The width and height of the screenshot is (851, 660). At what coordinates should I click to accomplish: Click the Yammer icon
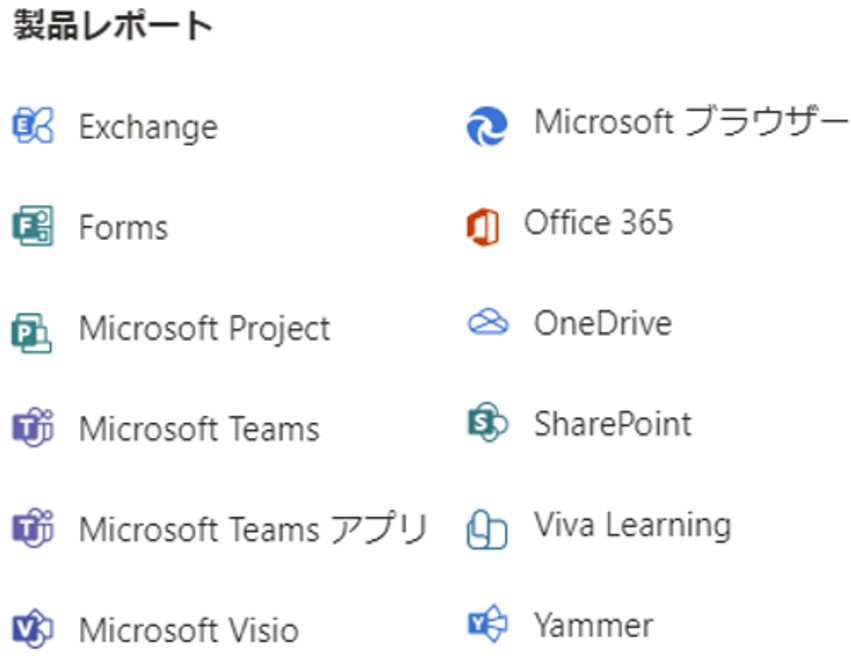[487, 623]
